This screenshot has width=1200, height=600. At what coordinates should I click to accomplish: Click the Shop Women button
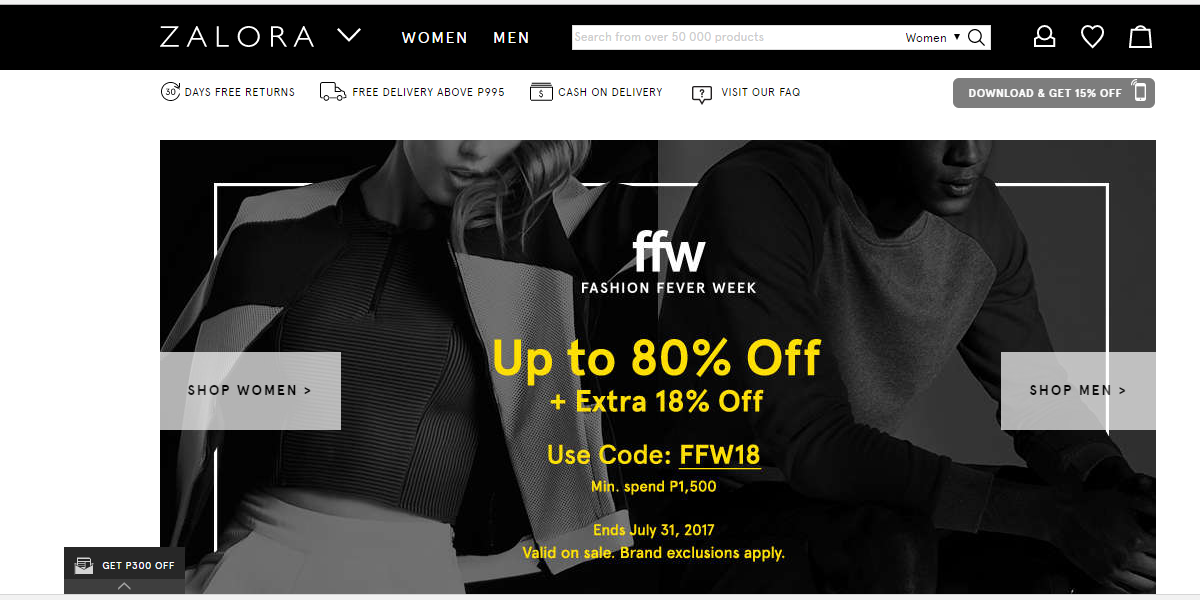coord(250,391)
